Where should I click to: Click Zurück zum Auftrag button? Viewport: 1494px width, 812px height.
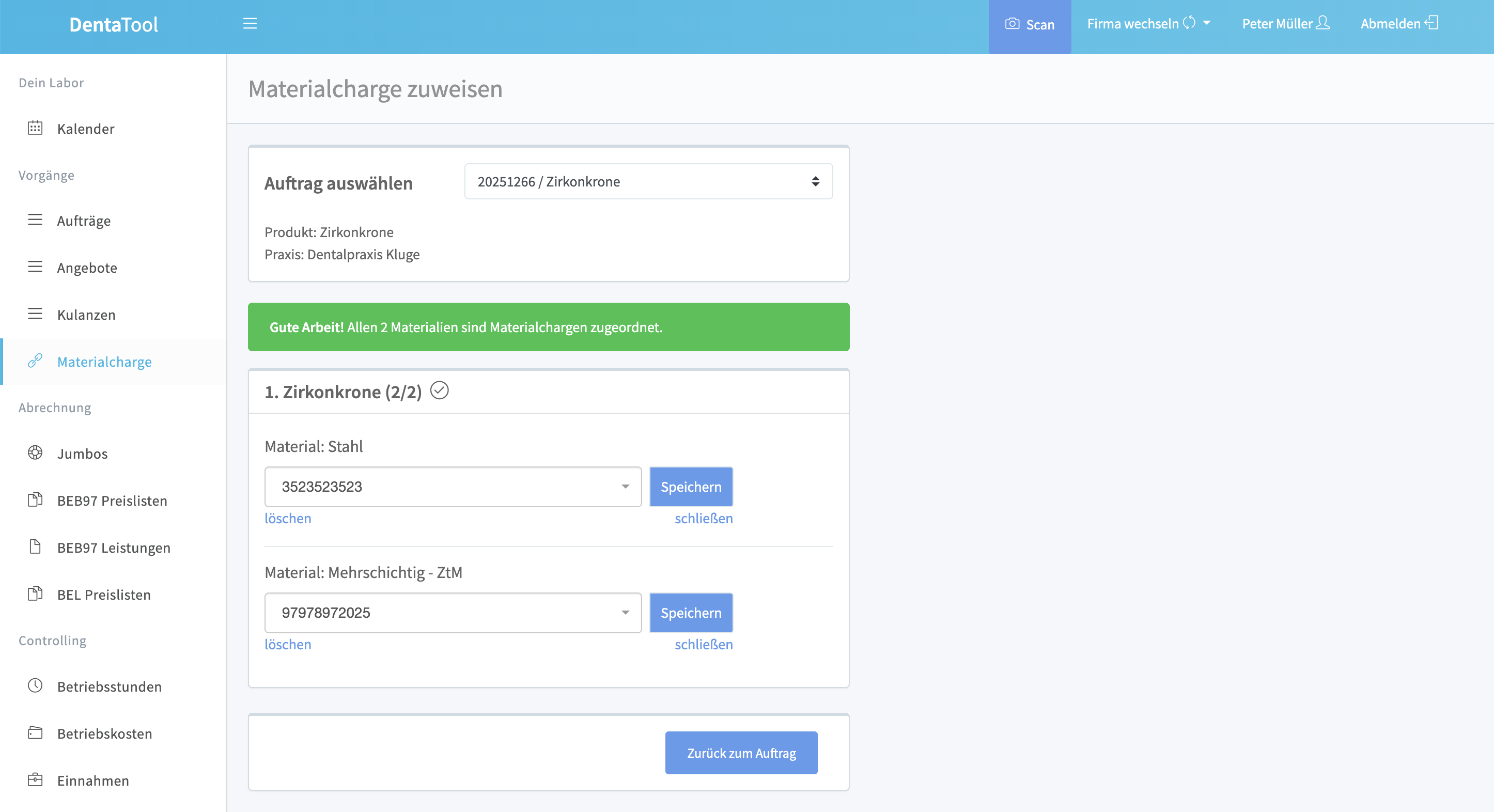click(x=741, y=753)
